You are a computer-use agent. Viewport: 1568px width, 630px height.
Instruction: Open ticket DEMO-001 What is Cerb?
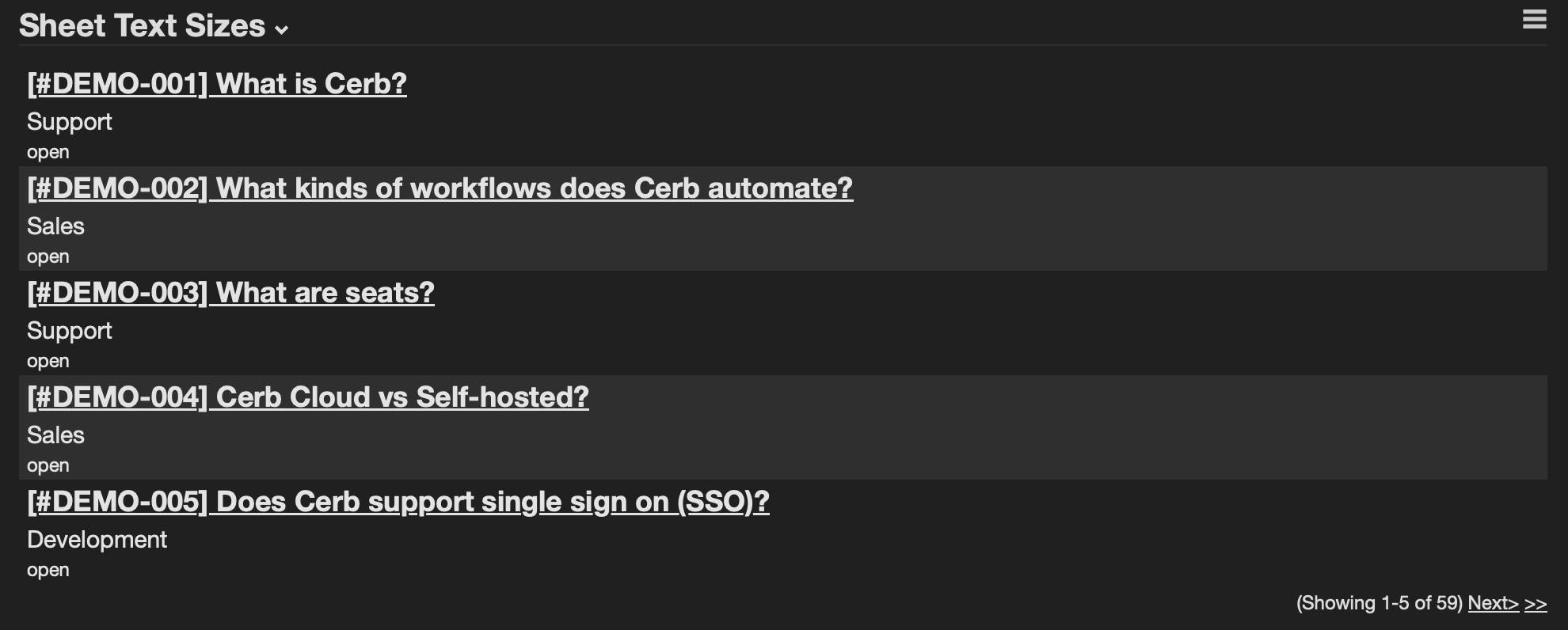pos(217,84)
